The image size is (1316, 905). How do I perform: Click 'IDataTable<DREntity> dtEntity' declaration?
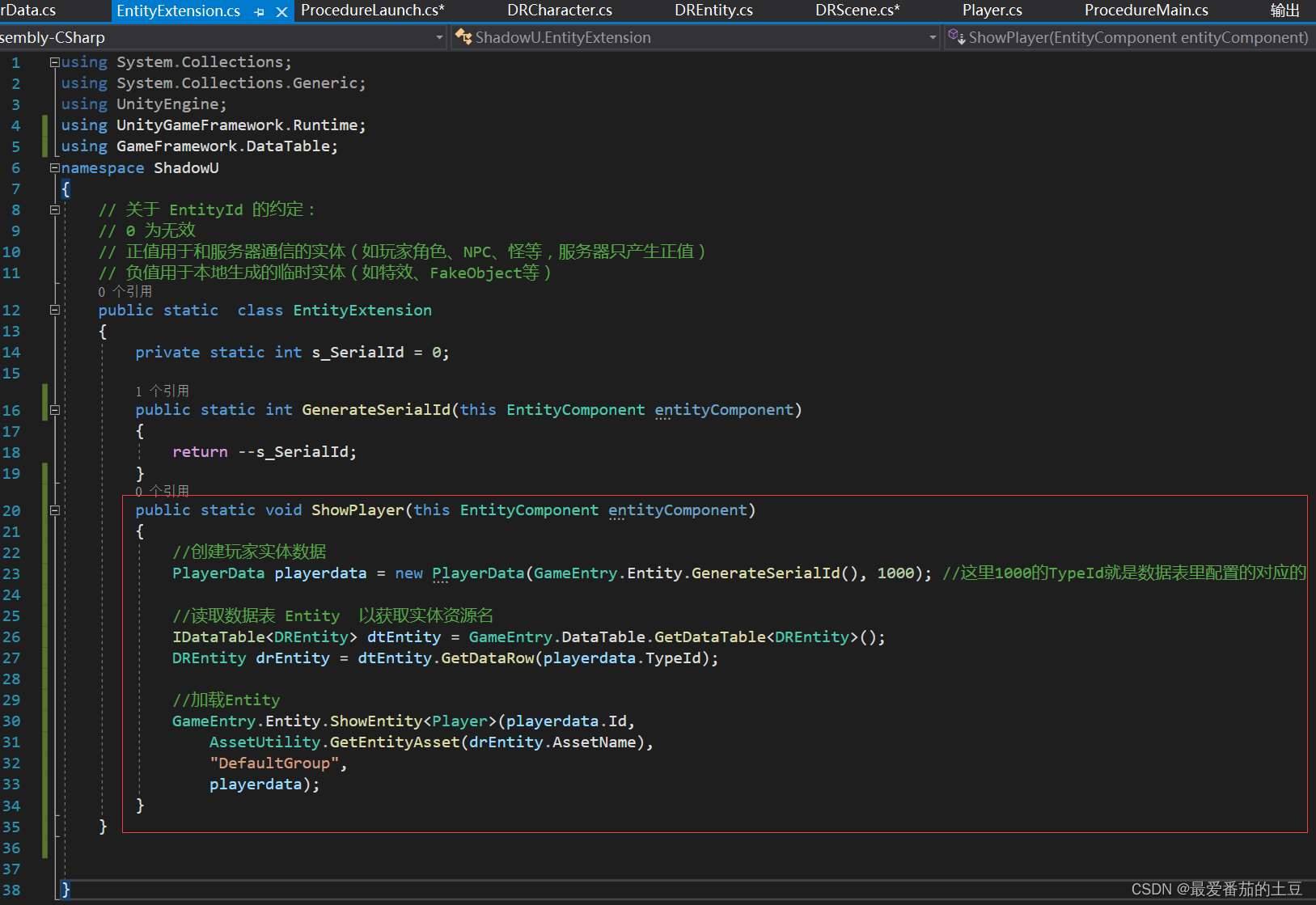(x=307, y=637)
